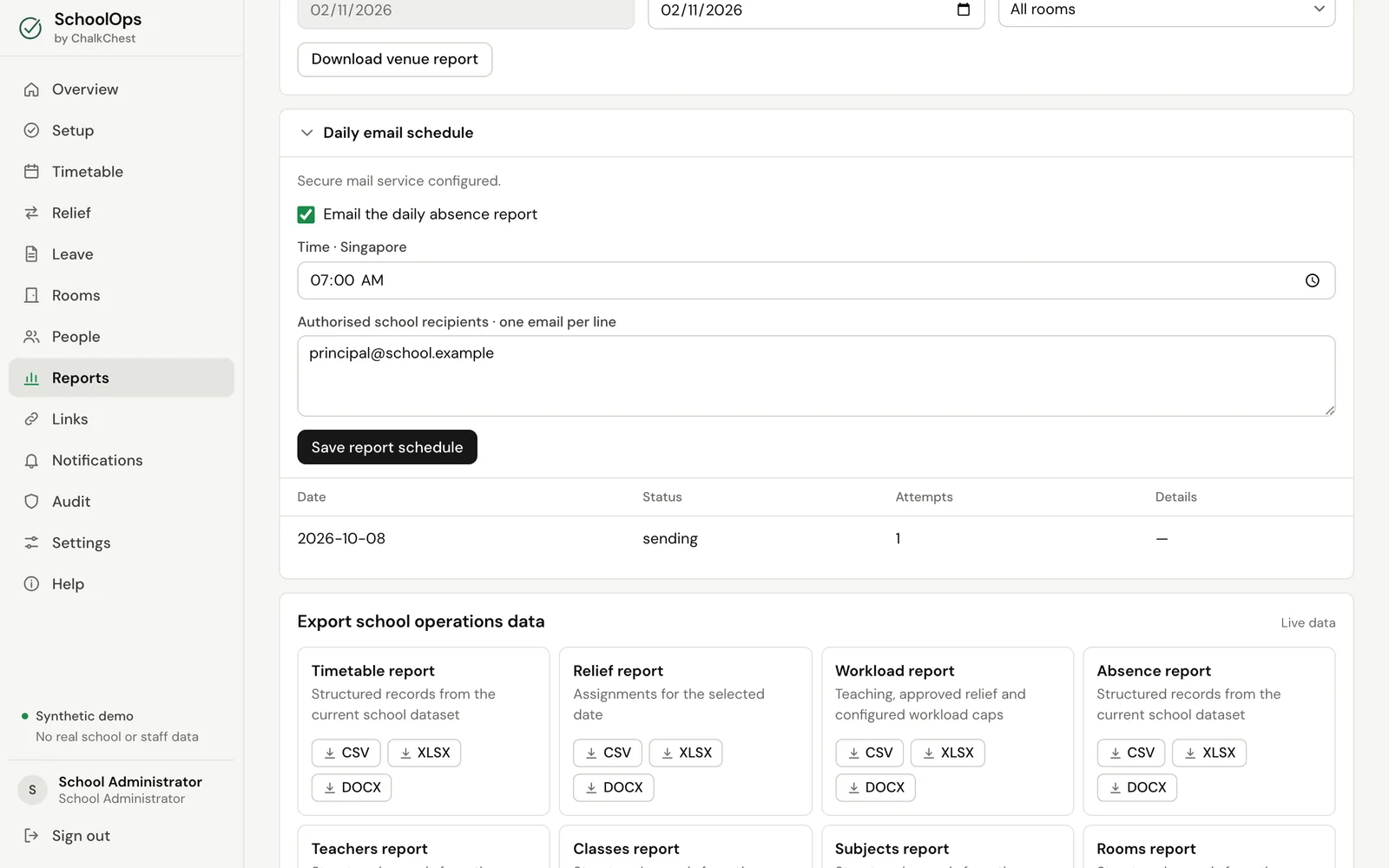Click the 07:00 AM time field
Screen dimensions: 1389x868
coord(816,280)
